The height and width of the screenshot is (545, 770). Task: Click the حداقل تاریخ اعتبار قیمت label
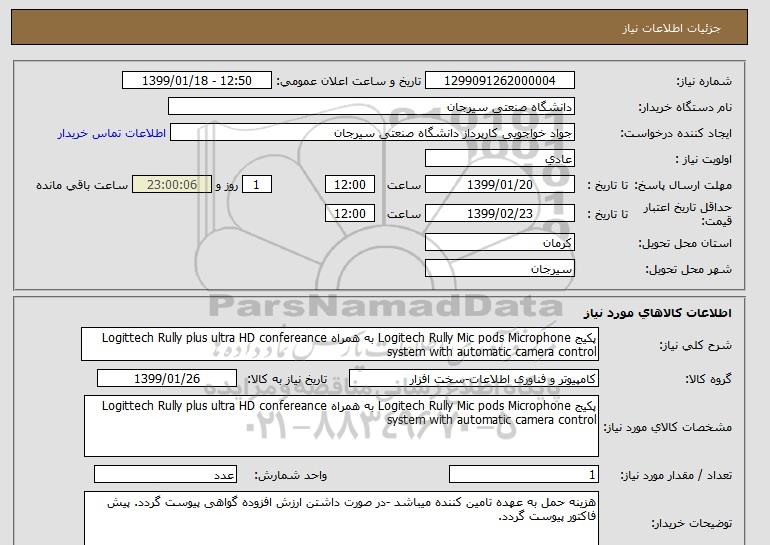click(688, 214)
